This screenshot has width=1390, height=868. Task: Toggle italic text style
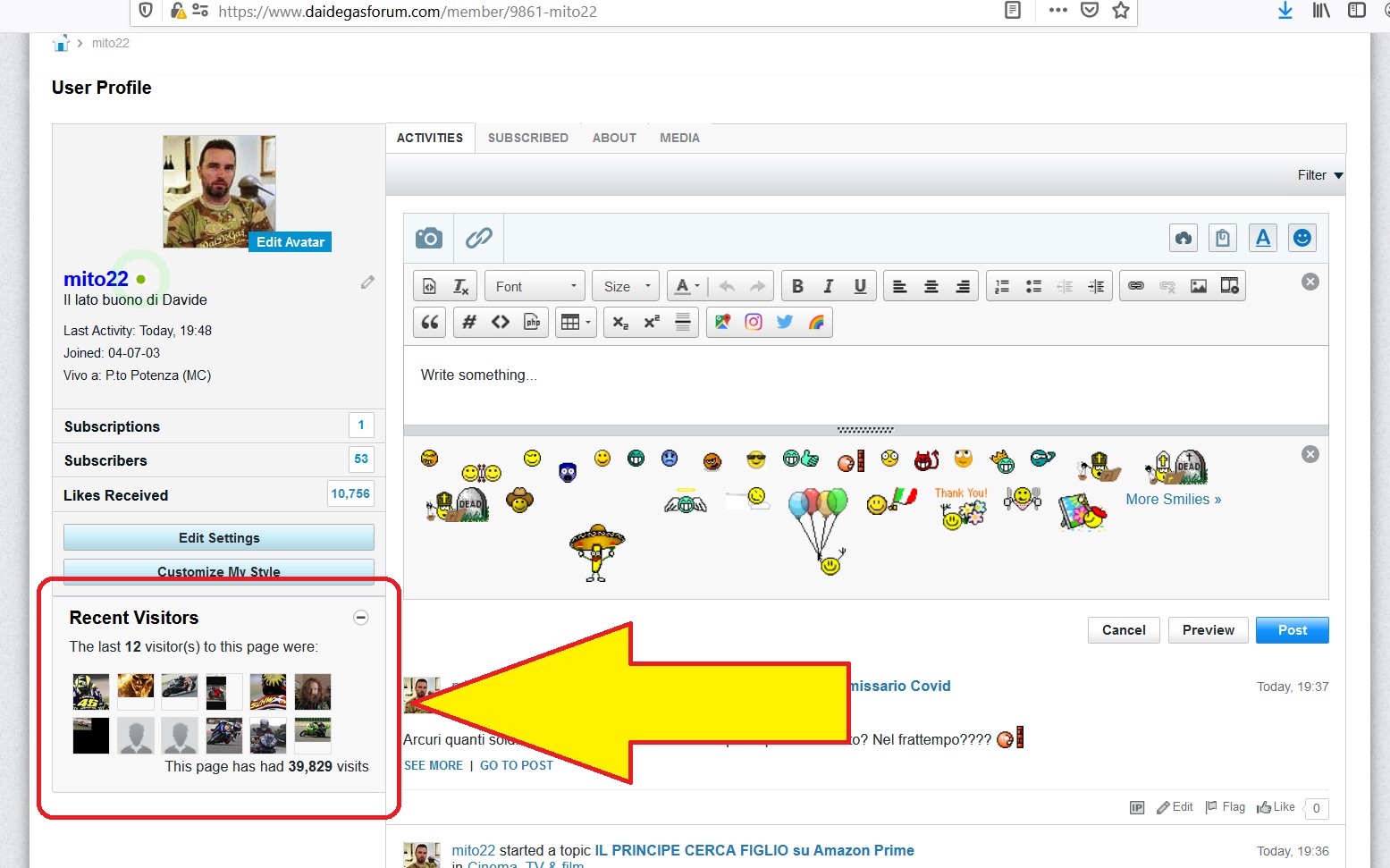tap(829, 286)
